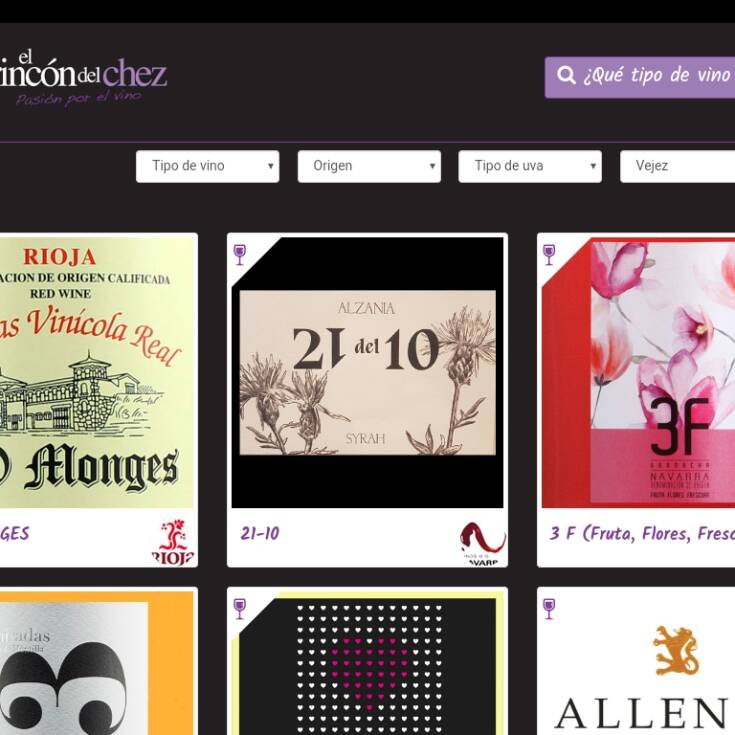Expand the Origen filter dropdown
Viewport: 735px width, 735px height.
(369, 166)
